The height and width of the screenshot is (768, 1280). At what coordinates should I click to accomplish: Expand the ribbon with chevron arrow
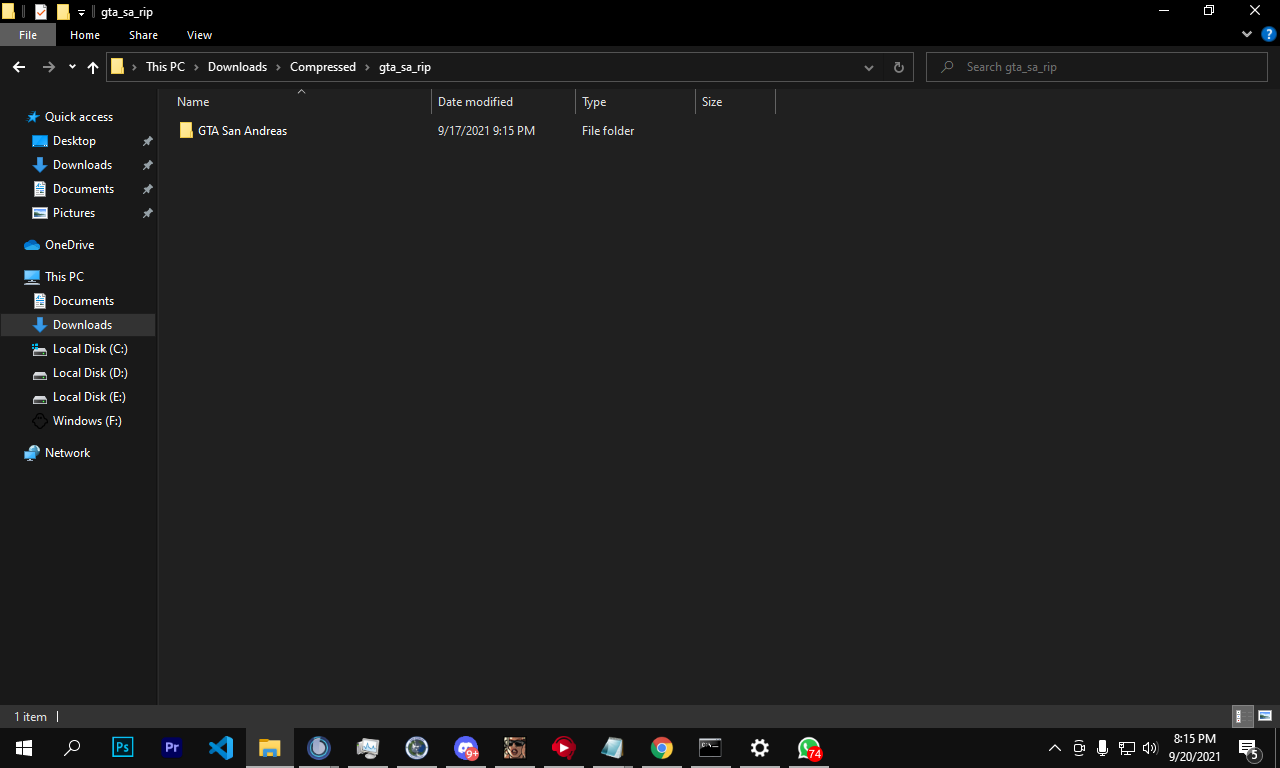(1247, 34)
